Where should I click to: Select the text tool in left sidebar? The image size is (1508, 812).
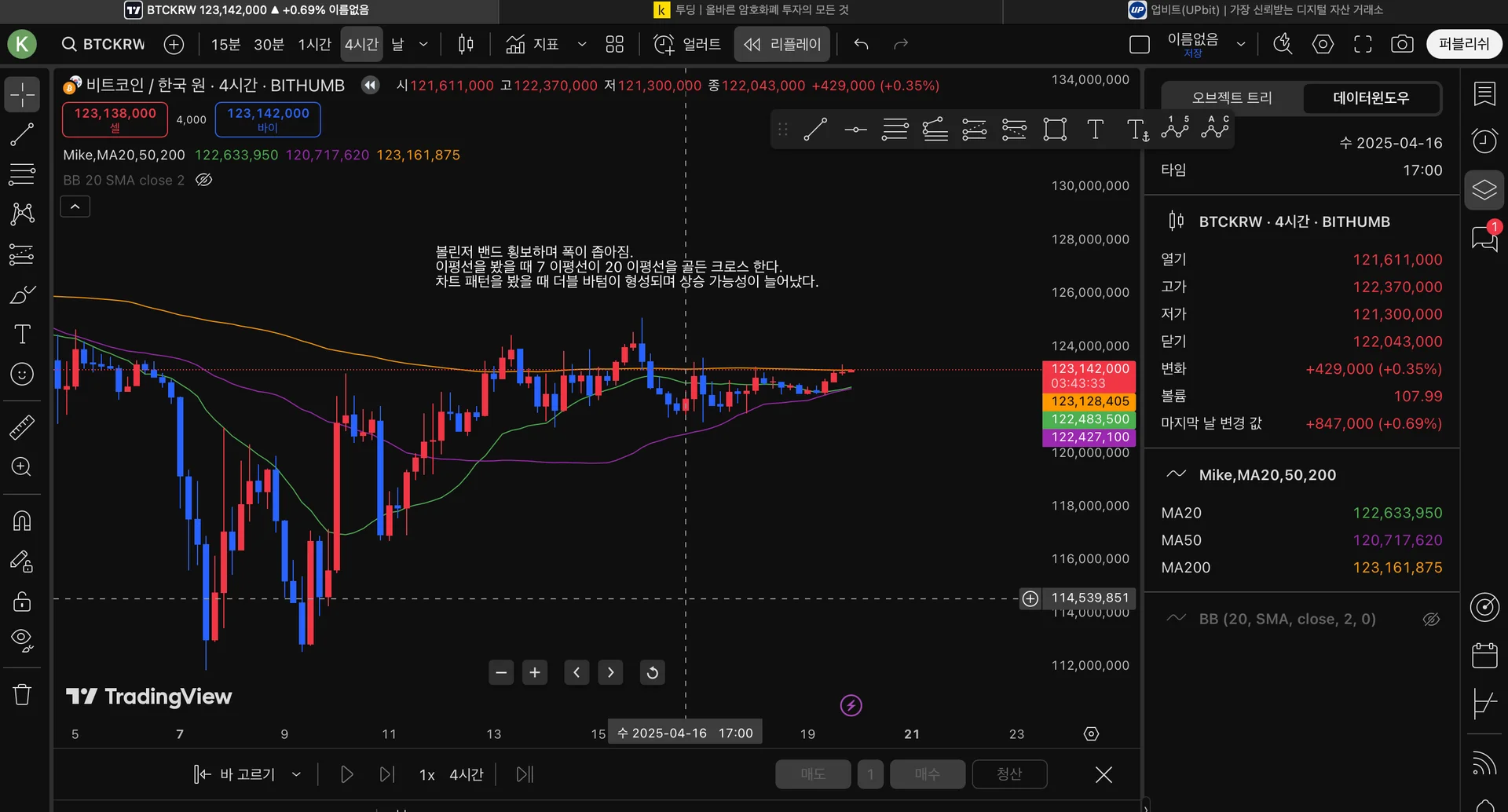pos(22,335)
